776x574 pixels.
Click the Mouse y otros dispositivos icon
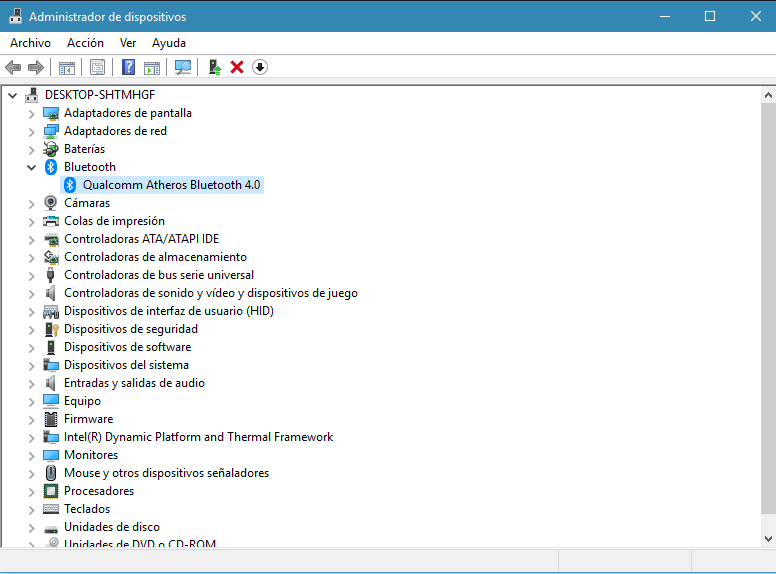[50, 473]
